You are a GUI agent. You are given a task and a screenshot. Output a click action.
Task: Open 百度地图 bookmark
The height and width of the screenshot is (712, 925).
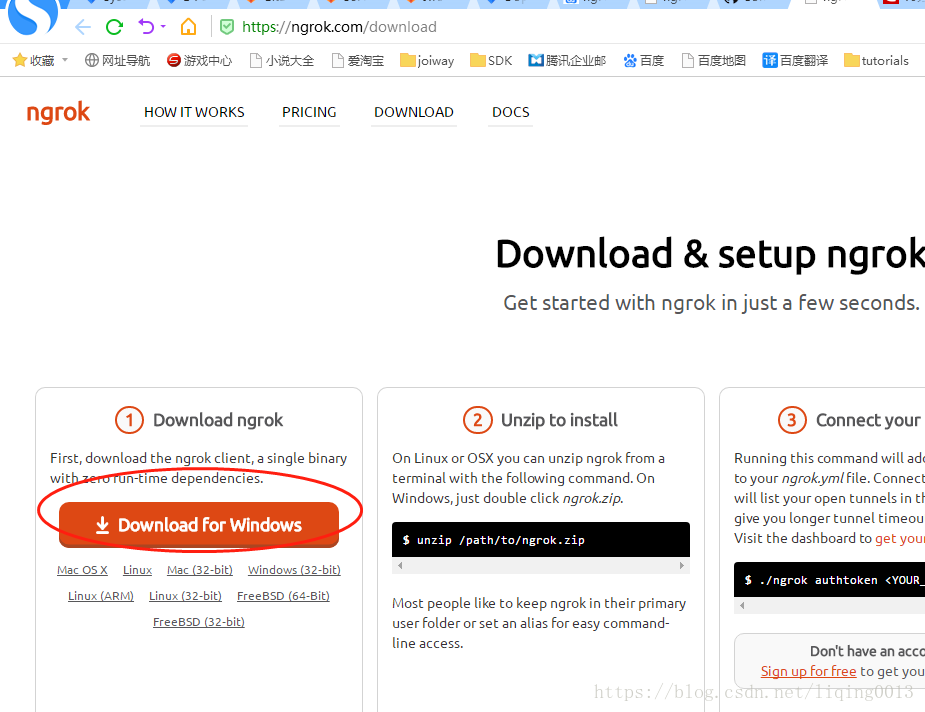714,60
